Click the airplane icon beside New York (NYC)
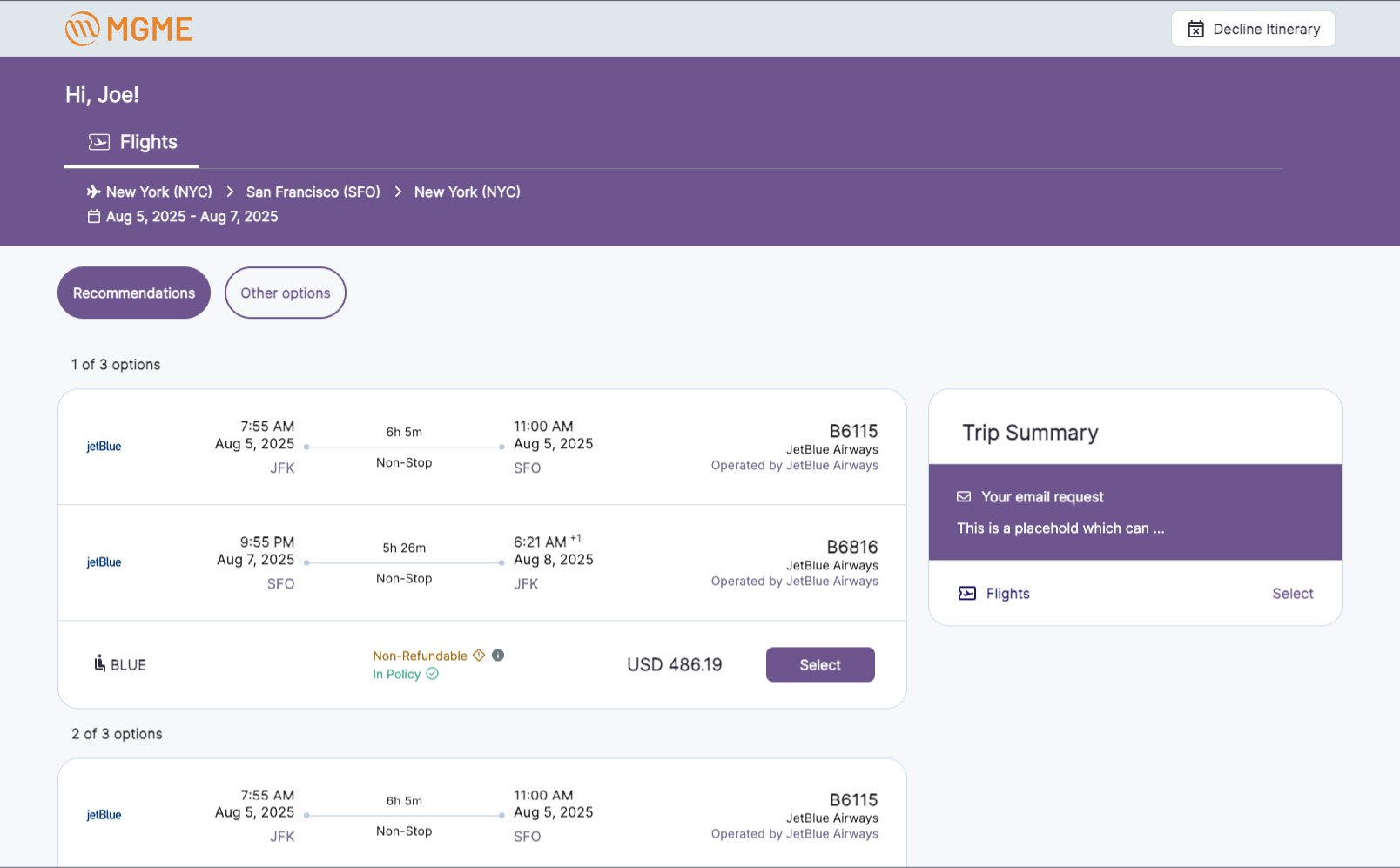Screen dimensions: 1400x868 pyautogui.click(x=93, y=192)
